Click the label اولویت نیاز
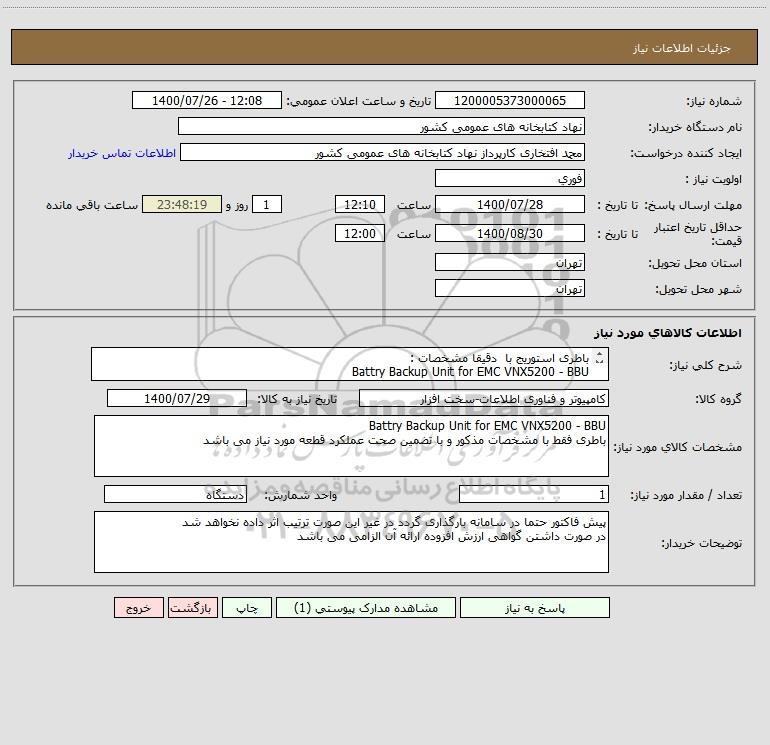770x745 pixels. (x=714, y=180)
